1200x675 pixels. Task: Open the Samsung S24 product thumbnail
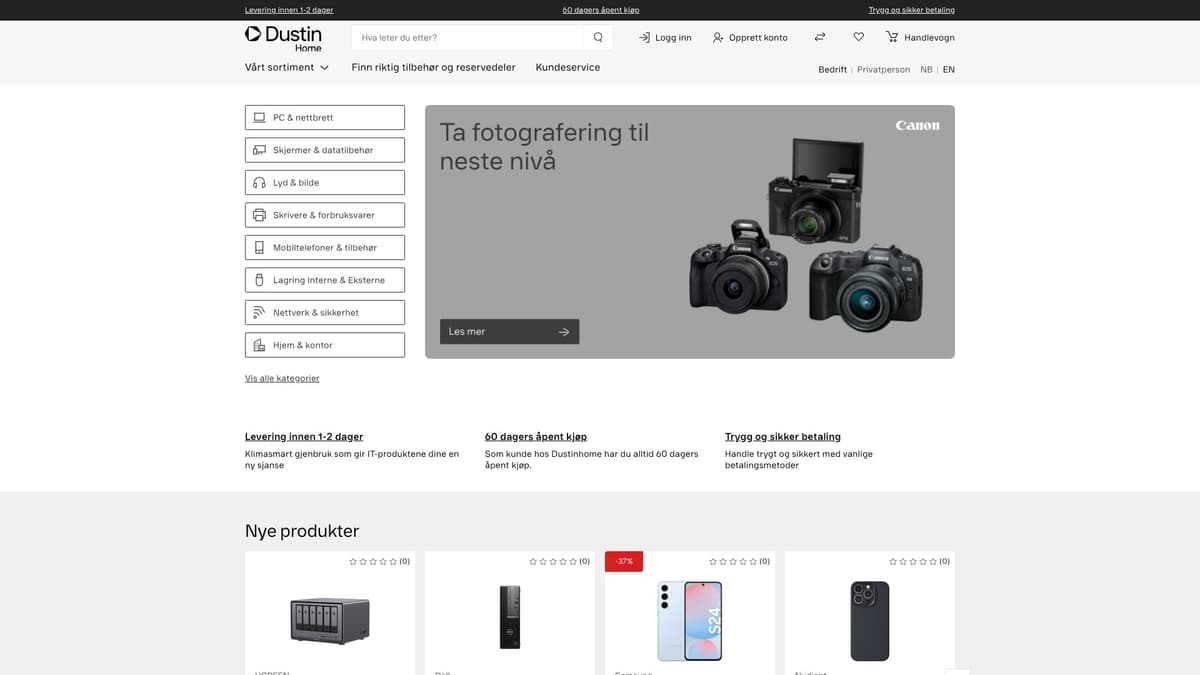click(x=689, y=620)
